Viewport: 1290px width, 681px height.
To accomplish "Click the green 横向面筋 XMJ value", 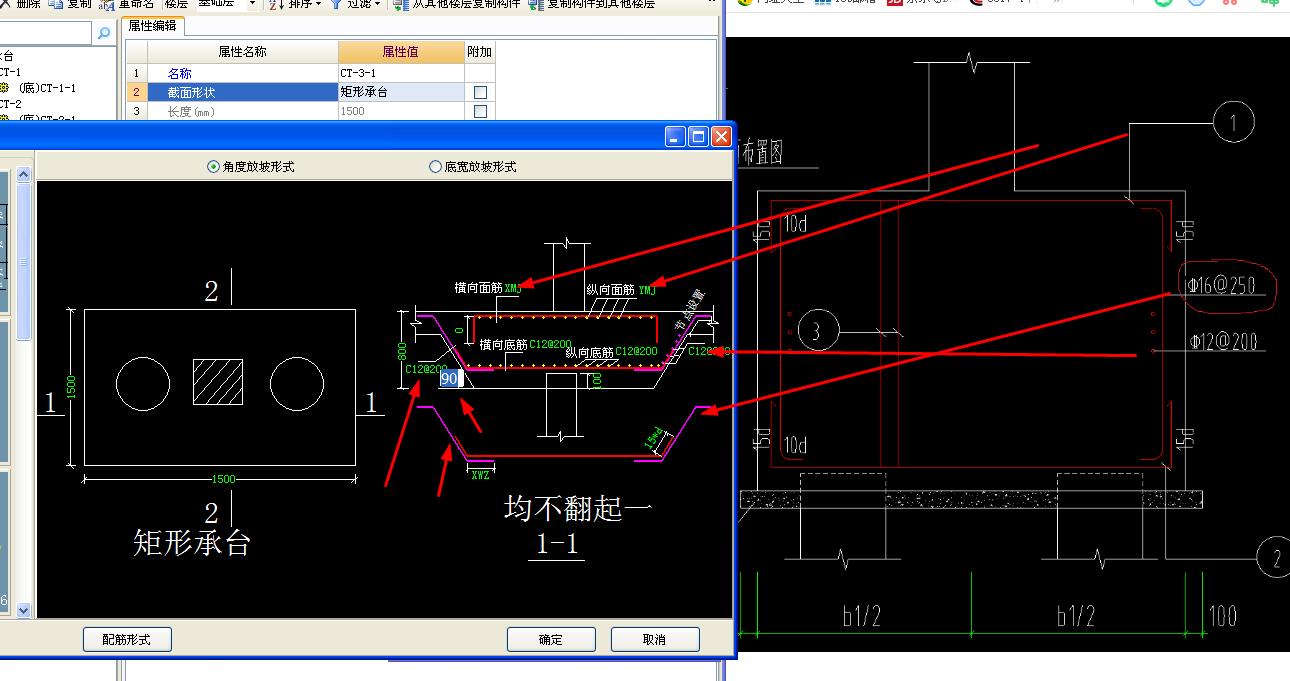I will pyautogui.click(x=512, y=287).
